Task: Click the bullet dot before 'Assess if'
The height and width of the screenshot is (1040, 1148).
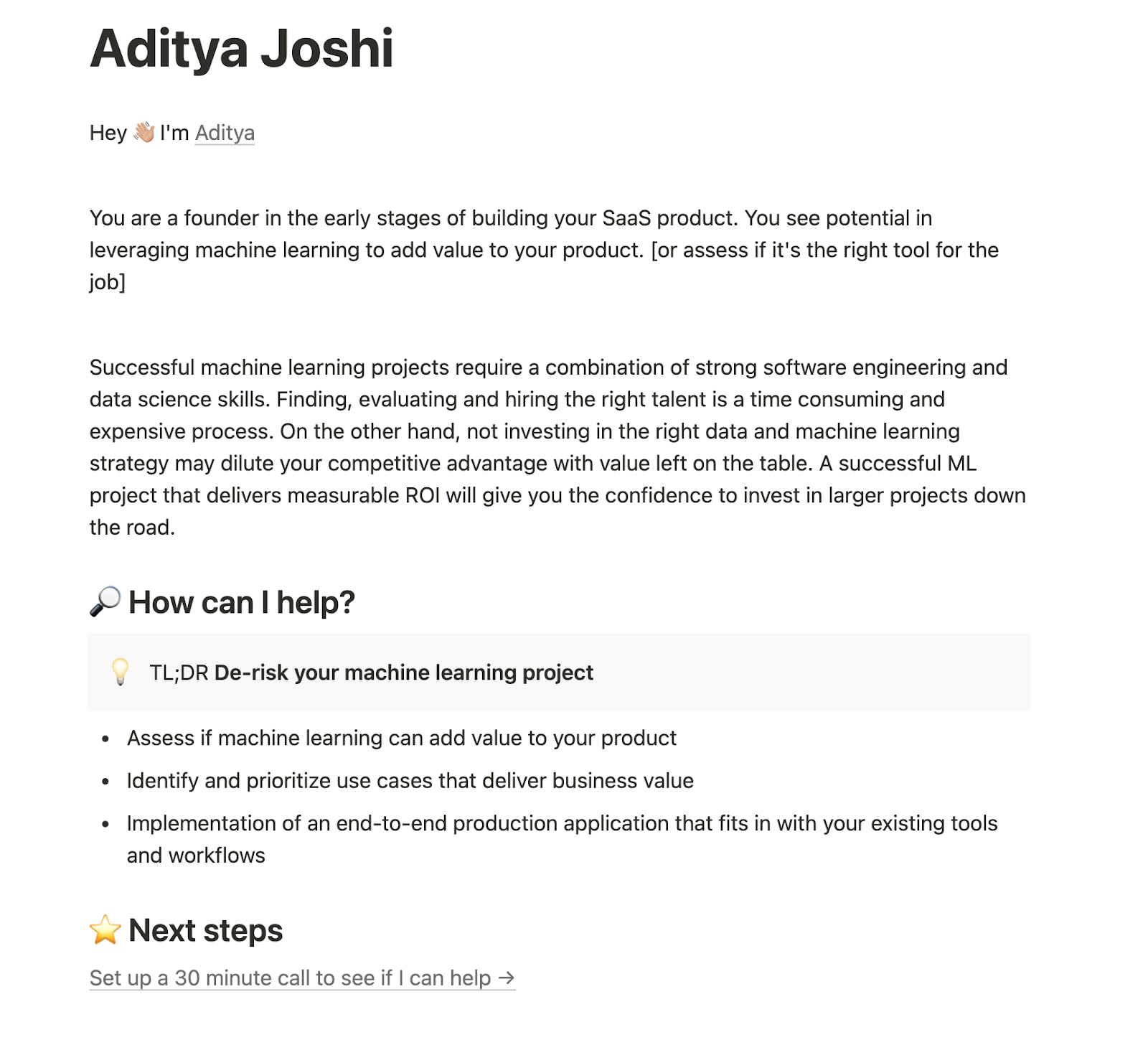Action: [x=105, y=739]
